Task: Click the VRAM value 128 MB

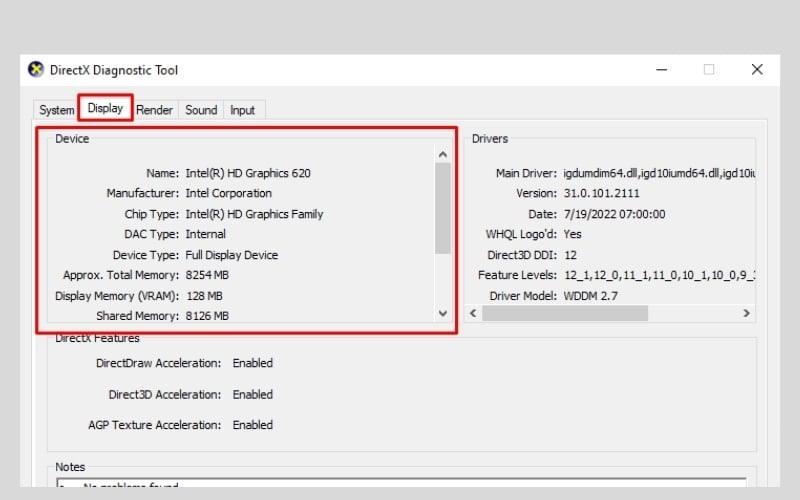Action: pyautogui.click(x=204, y=296)
